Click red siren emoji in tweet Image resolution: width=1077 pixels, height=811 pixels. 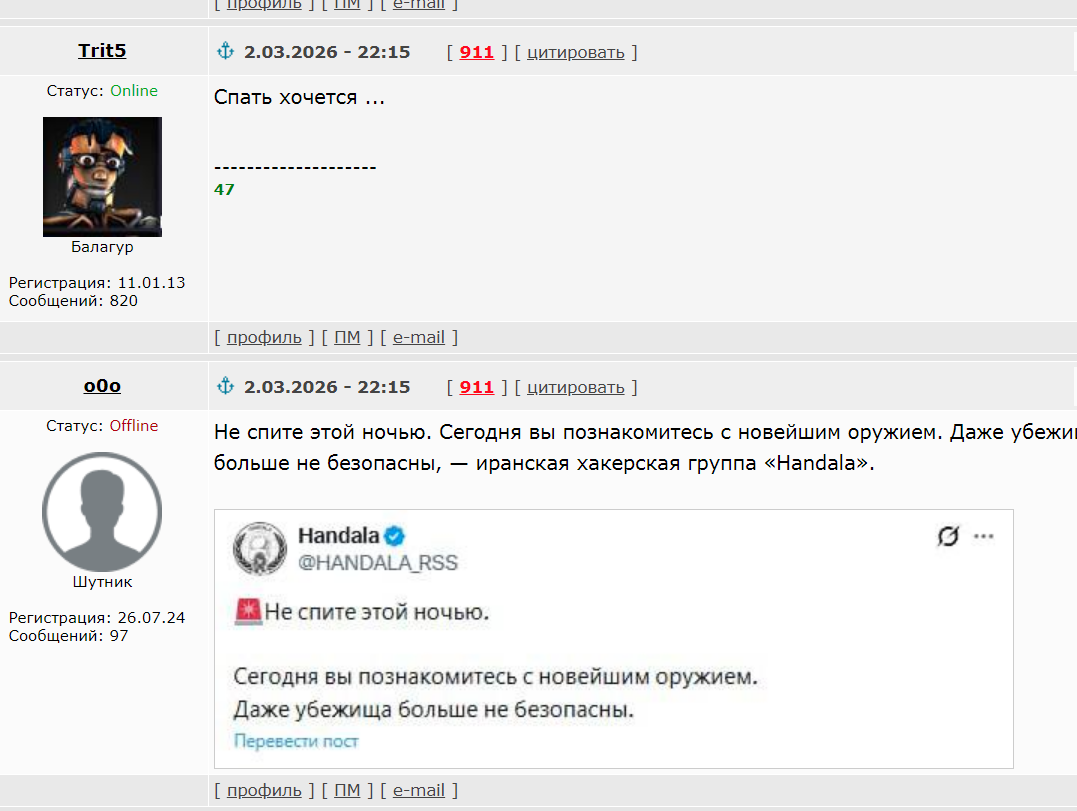[x=248, y=612]
